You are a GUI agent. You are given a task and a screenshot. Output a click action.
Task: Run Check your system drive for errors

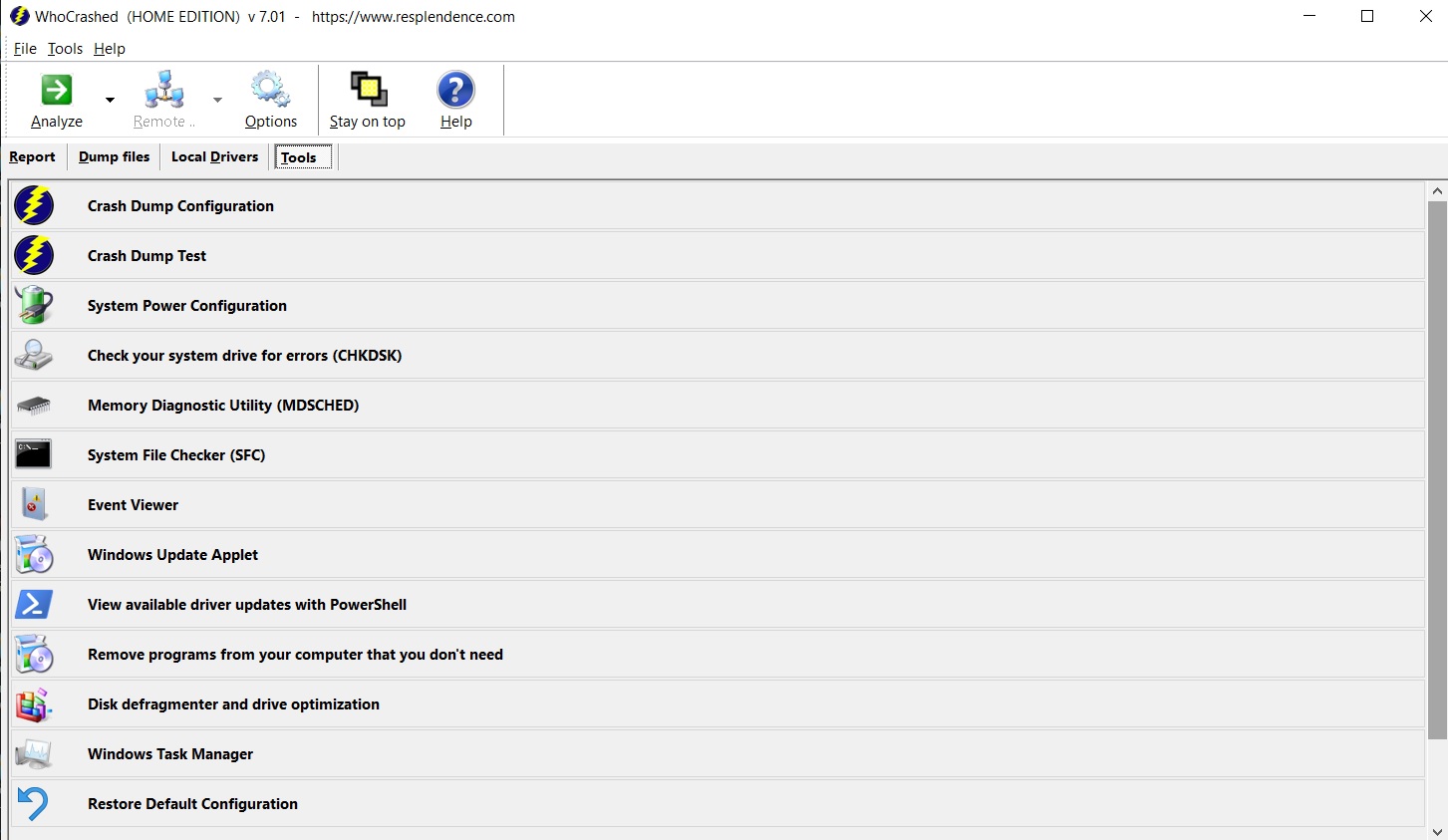click(x=244, y=356)
